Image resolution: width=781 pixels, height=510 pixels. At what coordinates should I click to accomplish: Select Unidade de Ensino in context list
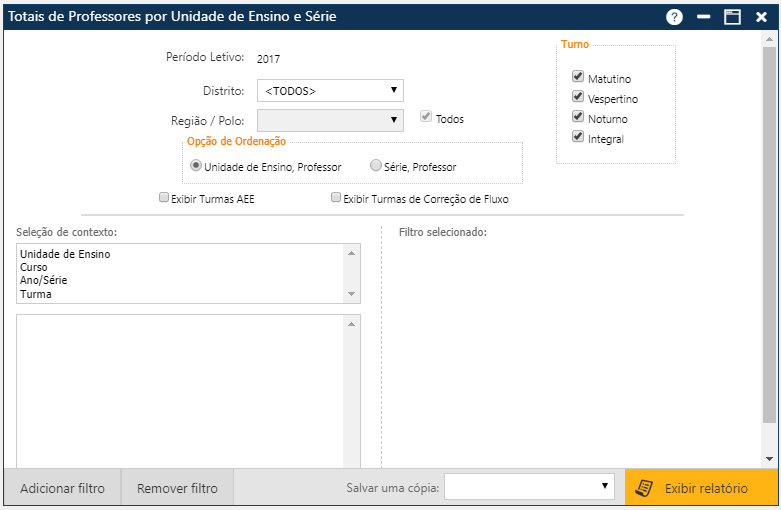pos(65,254)
